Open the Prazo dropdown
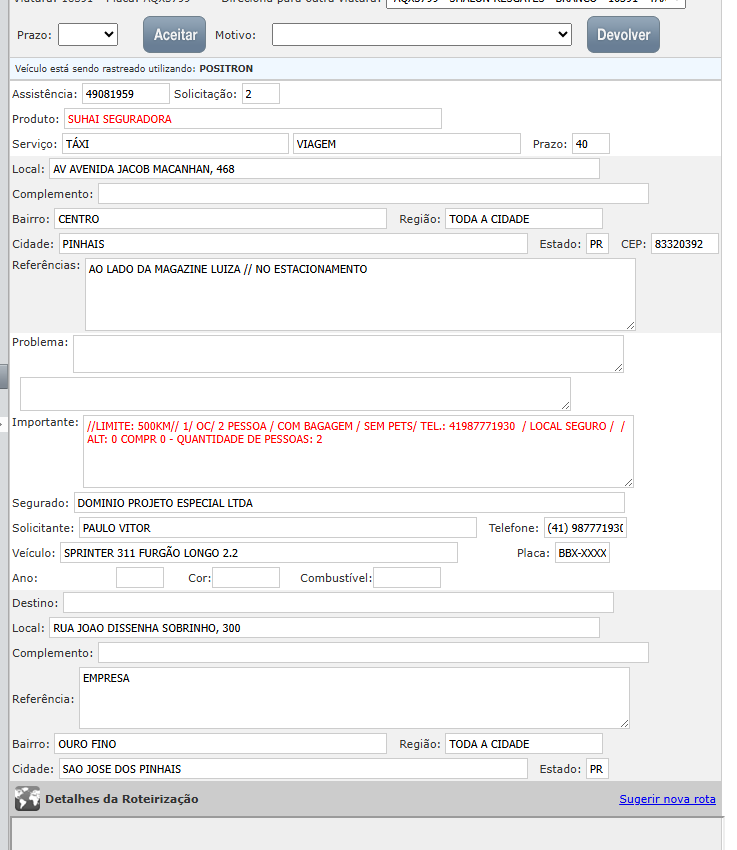 click(88, 35)
